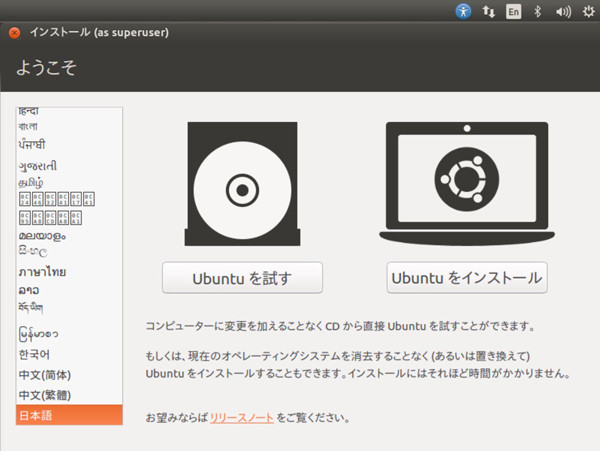The height and width of the screenshot is (451, 600).
Task: Click the Ubuntu を試す button
Action: [x=242, y=278]
